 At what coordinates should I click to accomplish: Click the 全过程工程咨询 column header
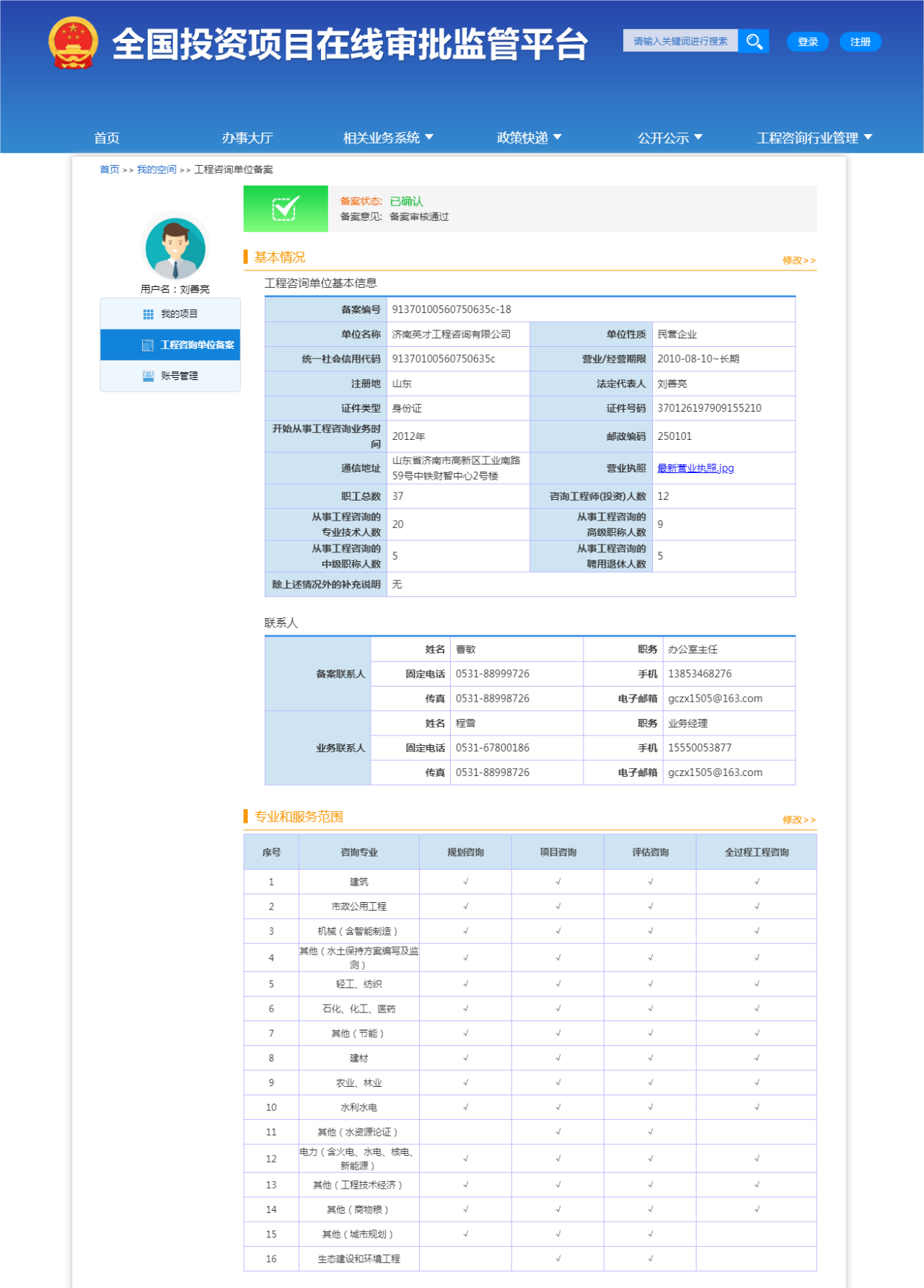coord(757,852)
